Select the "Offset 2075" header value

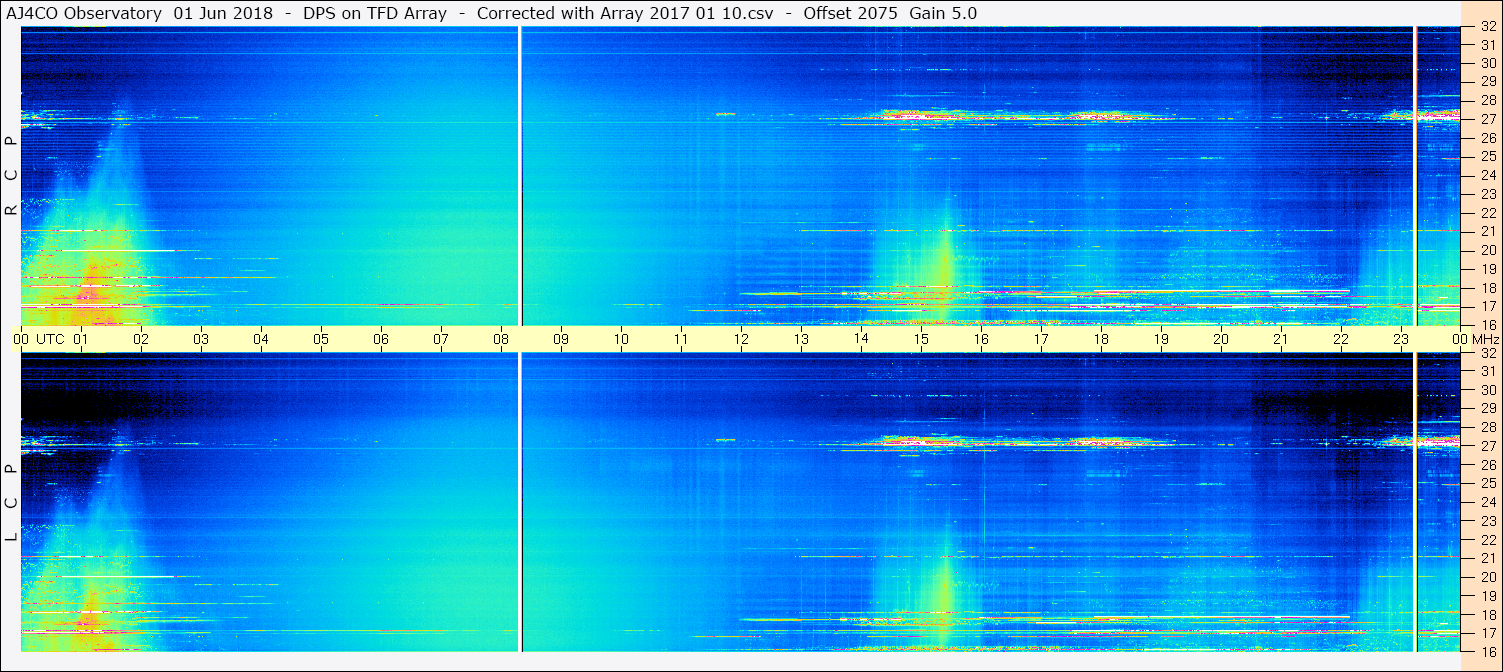[850, 13]
